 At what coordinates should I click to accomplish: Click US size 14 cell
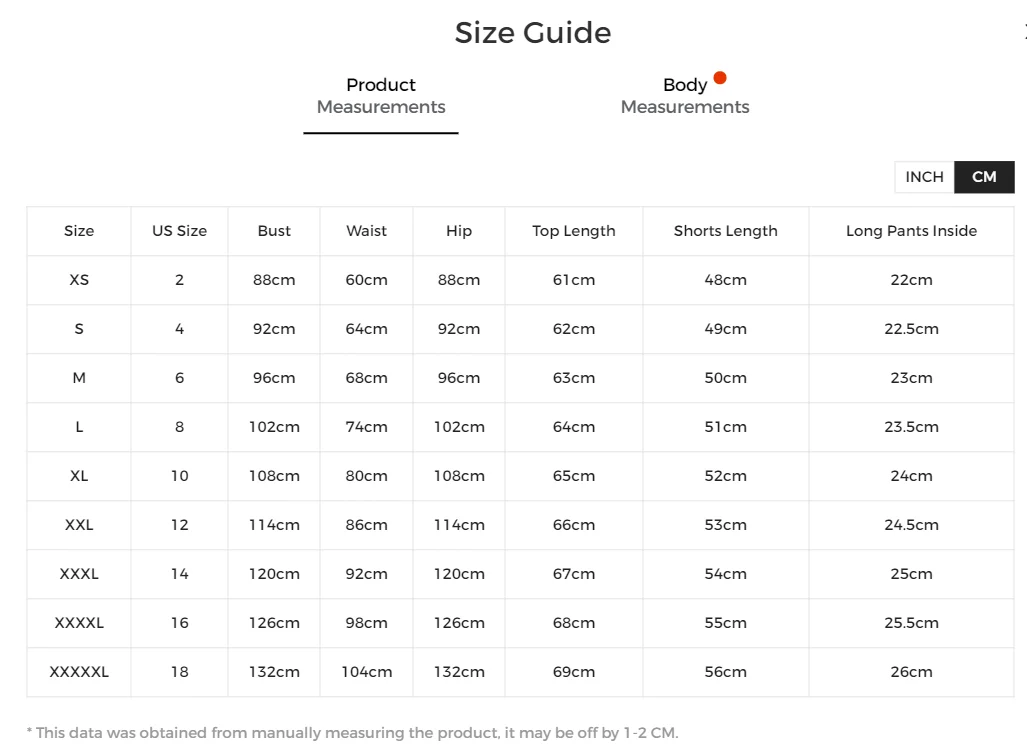[x=180, y=574]
